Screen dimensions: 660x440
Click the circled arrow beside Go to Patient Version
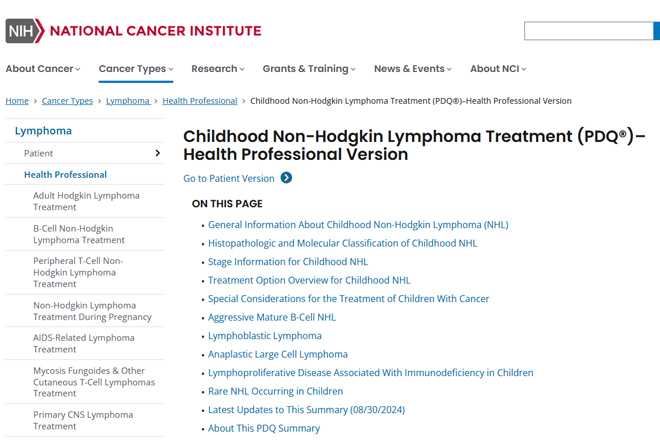click(x=286, y=178)
